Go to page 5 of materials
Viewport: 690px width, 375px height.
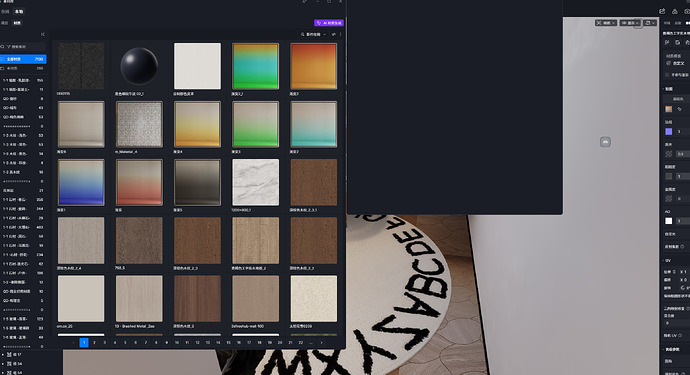(x=125, y=342)
